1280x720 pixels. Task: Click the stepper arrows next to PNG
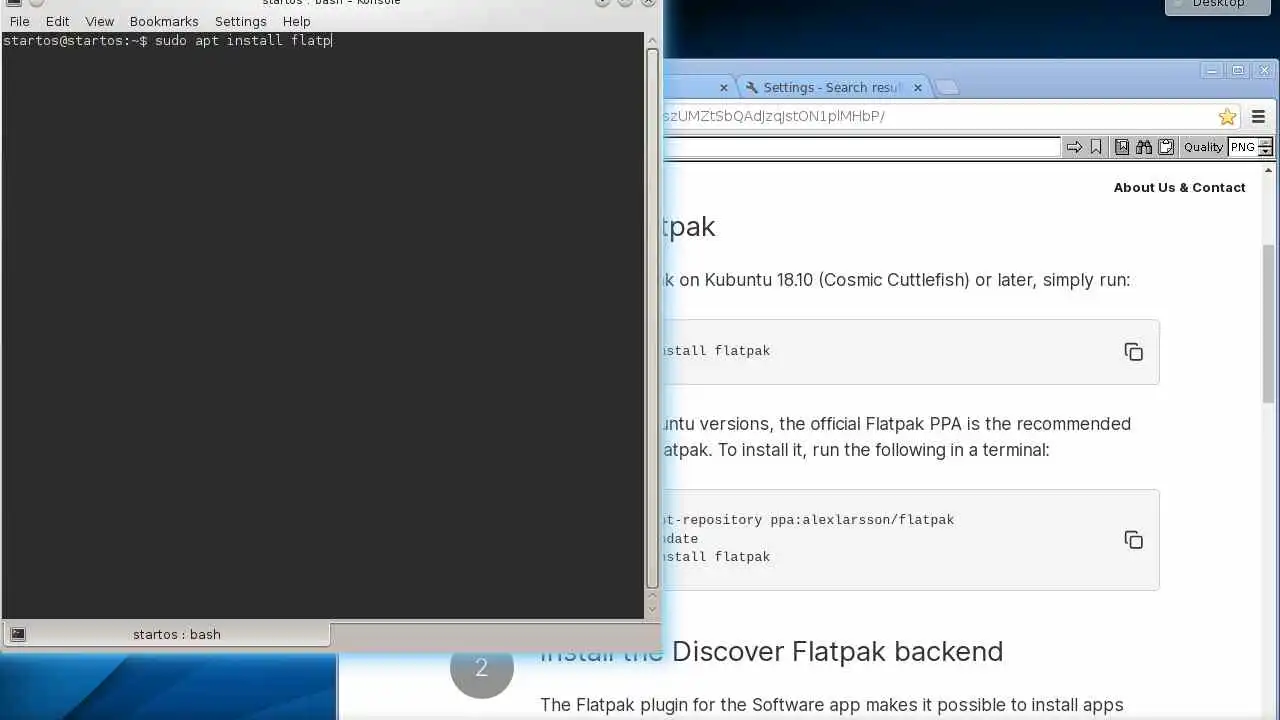tap(1265, 147)
